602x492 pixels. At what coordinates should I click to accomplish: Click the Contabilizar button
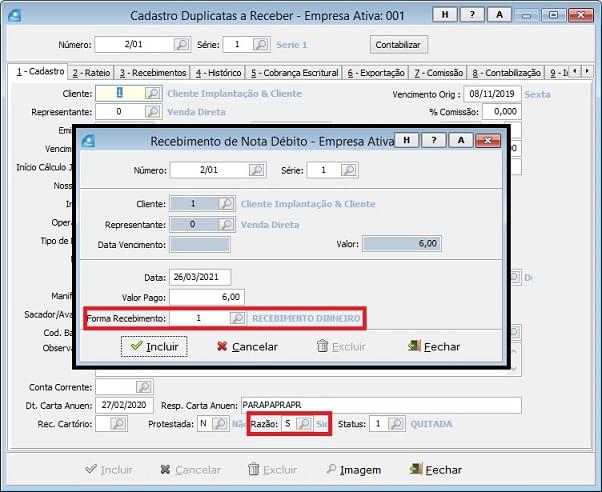point(398,45)
